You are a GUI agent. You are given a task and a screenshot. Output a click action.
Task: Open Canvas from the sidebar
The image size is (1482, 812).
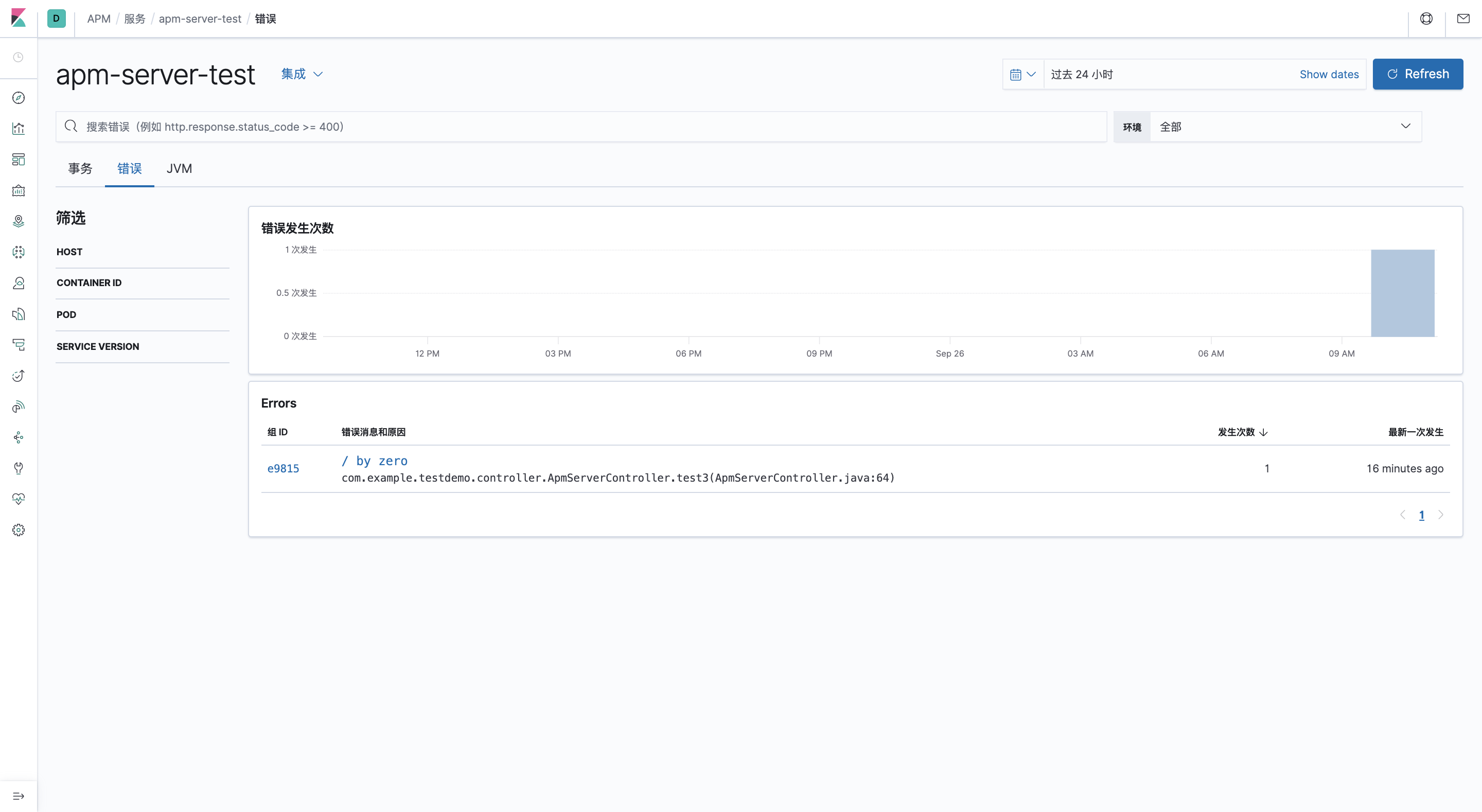[x=19, y=190]
